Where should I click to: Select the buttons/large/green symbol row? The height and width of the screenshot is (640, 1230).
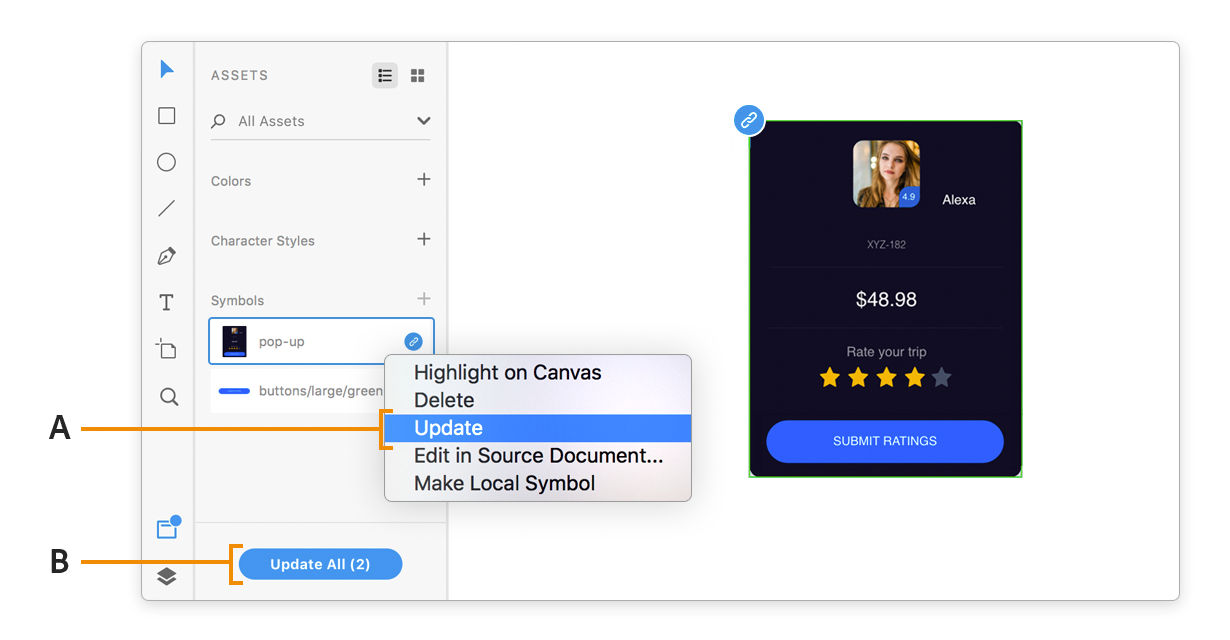[x=297, y=391]
